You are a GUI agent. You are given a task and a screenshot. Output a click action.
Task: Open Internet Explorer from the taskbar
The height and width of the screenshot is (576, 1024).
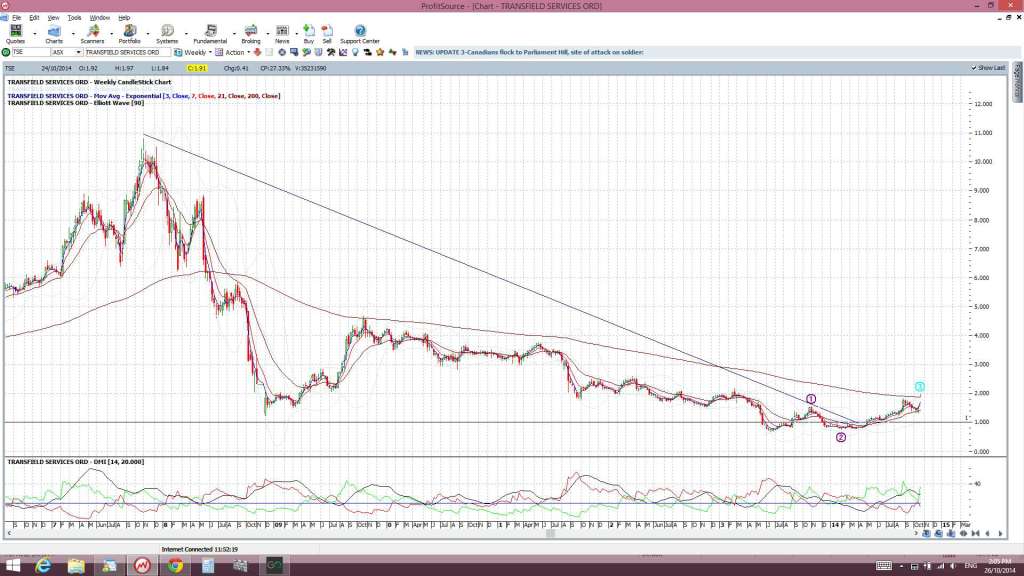[x=44, y=566]
